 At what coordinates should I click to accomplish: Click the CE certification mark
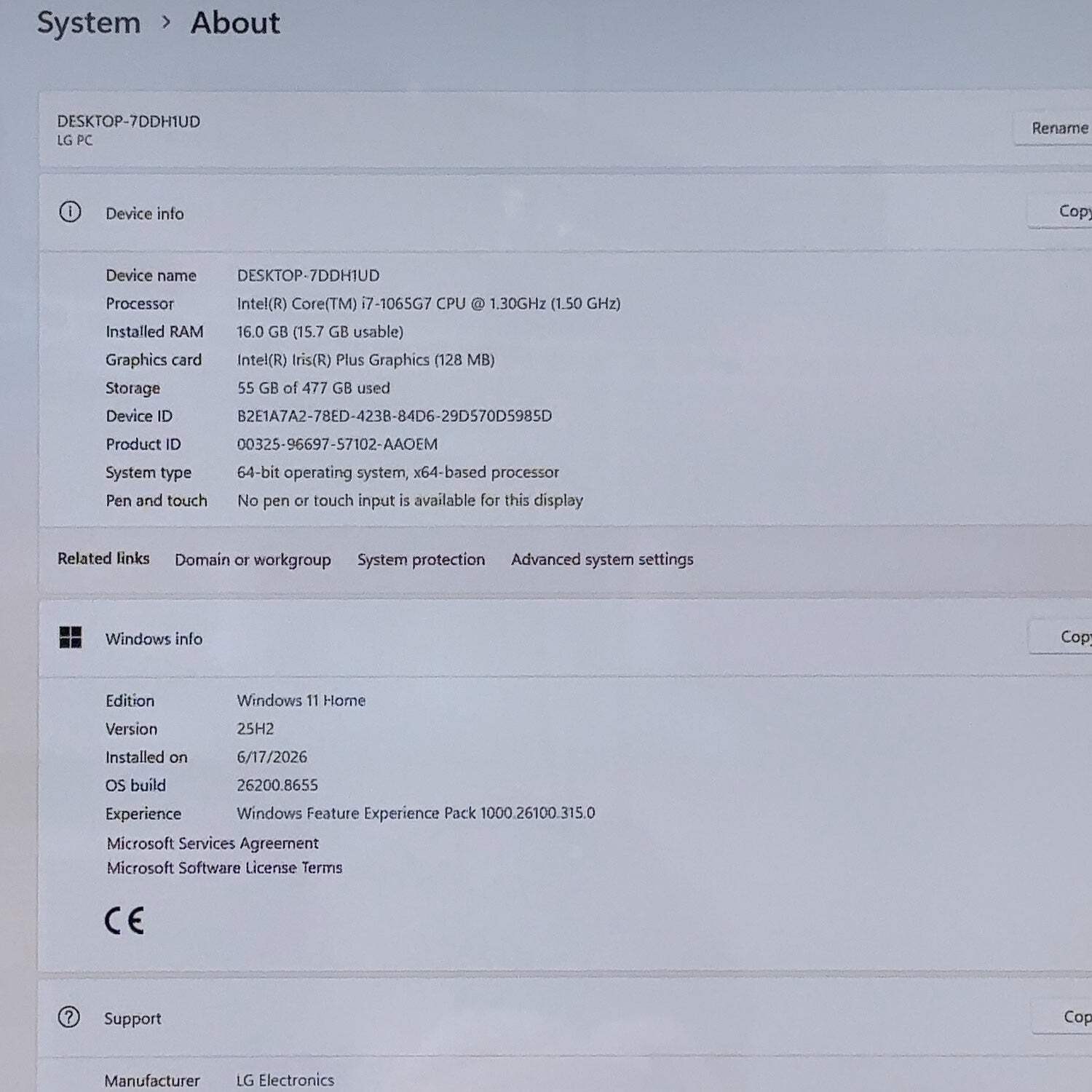124,920
